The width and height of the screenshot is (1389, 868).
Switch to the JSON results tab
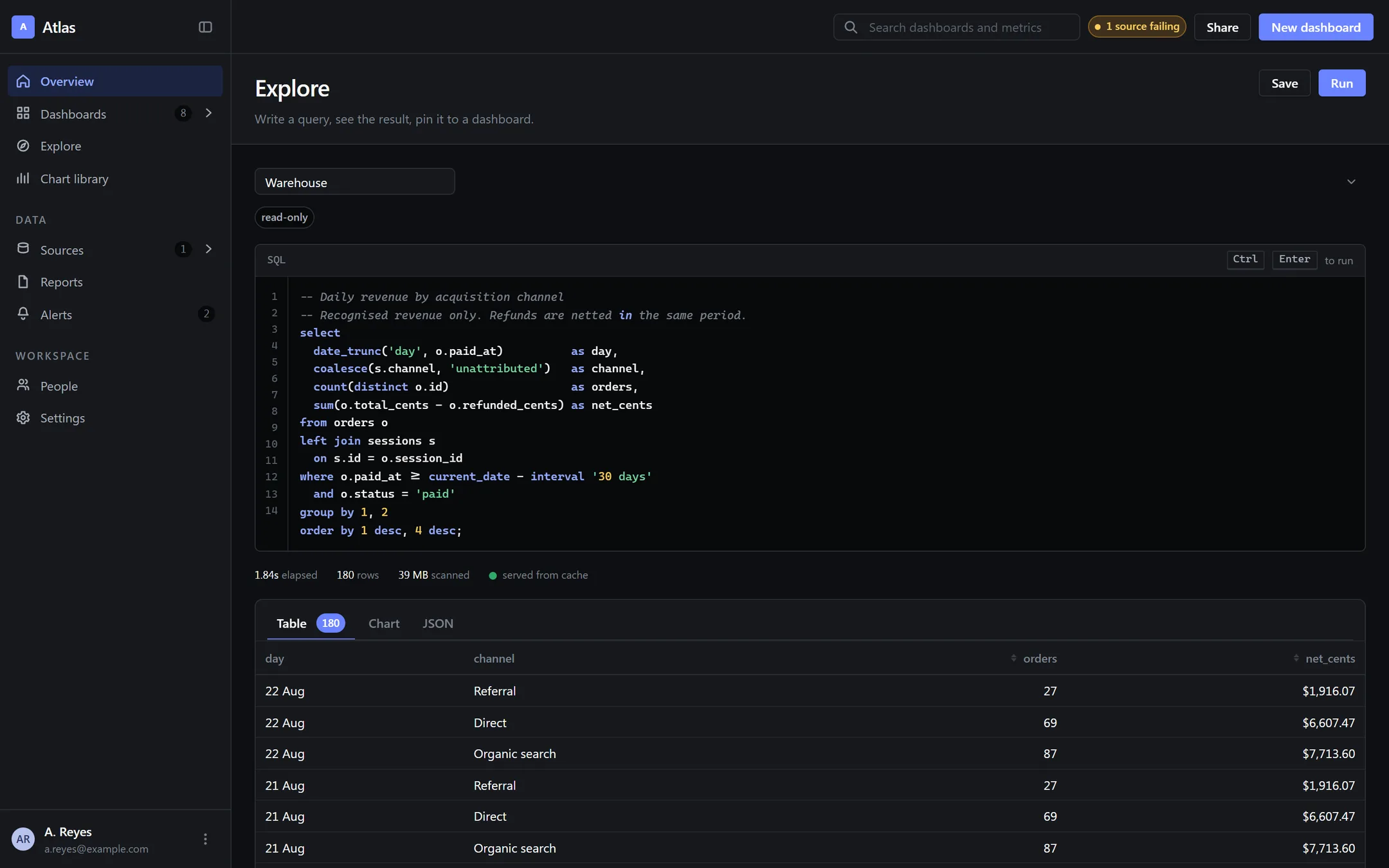(x=438, y=623)
